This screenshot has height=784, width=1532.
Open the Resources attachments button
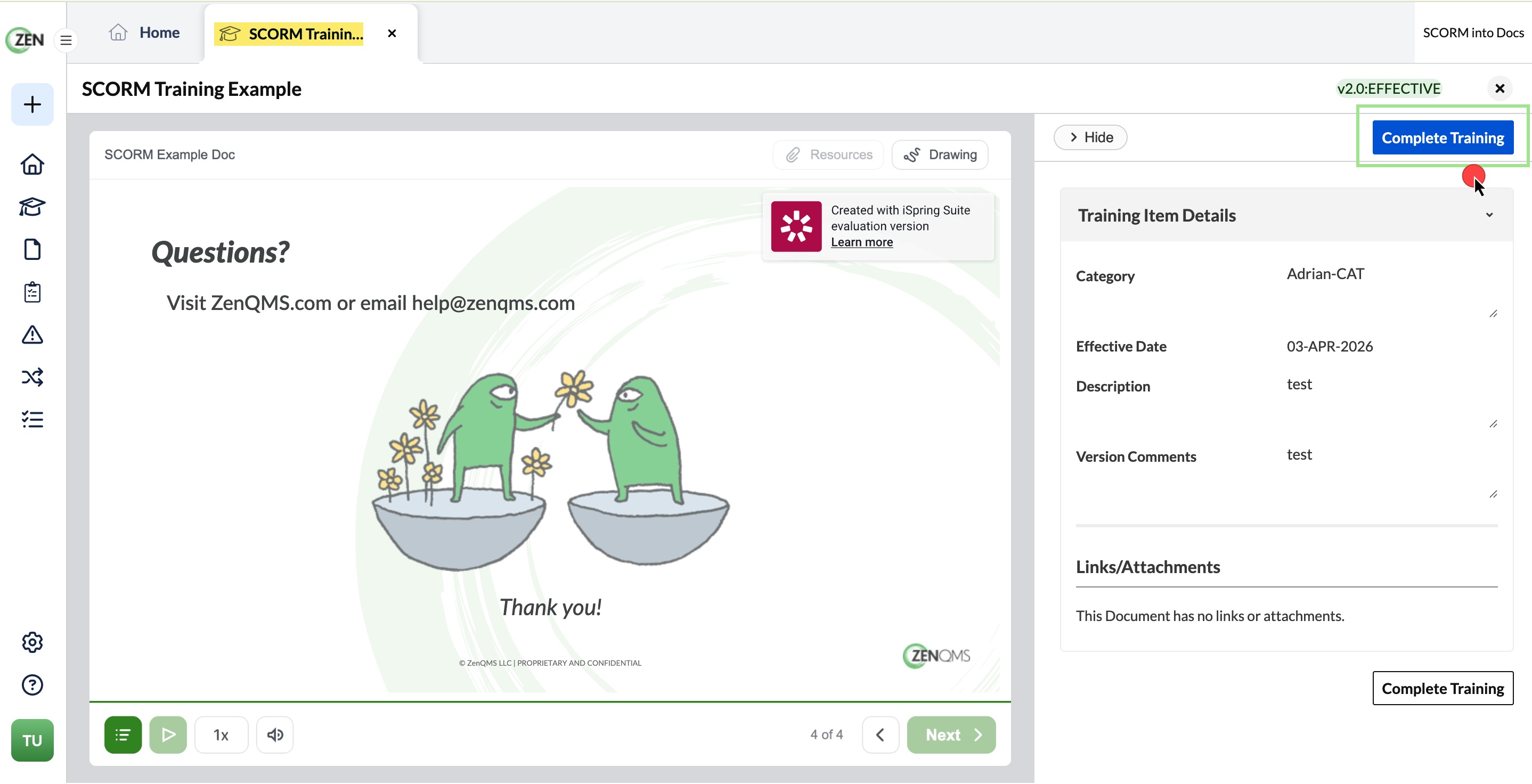point(828,154)
